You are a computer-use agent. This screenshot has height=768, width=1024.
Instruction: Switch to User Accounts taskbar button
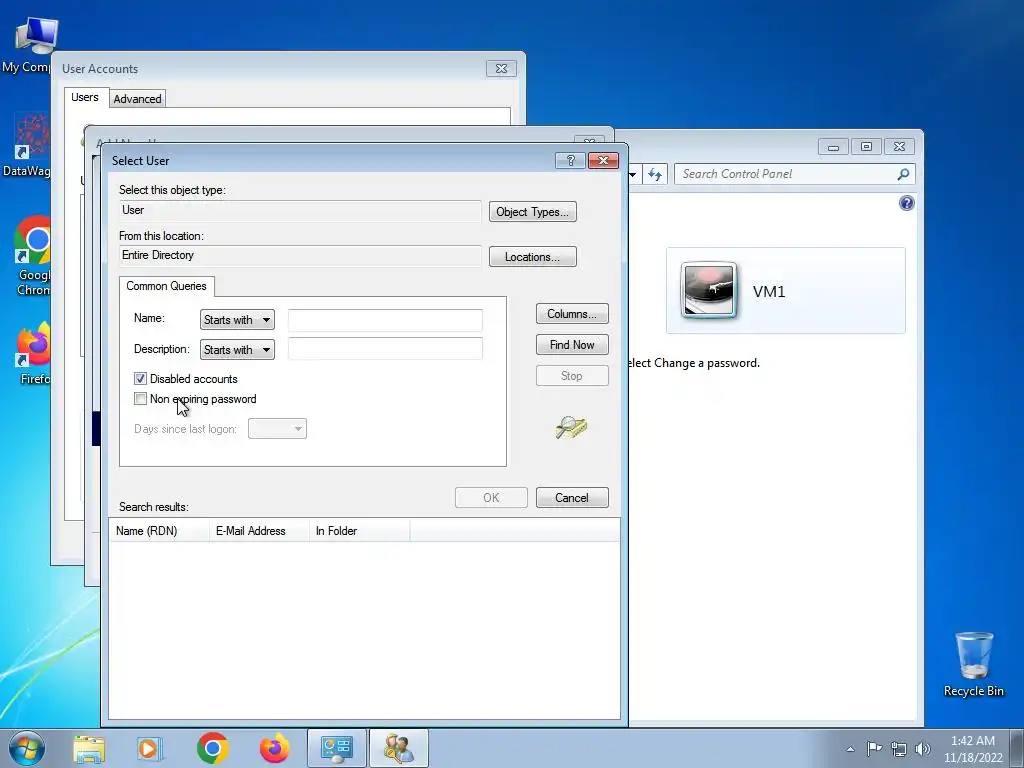[x=399, y=748]
